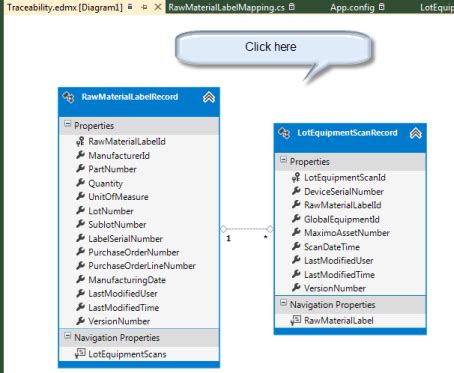The height and width of the screenshot is (373, 454).
Task: Click the wrench icon beside SublotNumber
Action: 80,224
